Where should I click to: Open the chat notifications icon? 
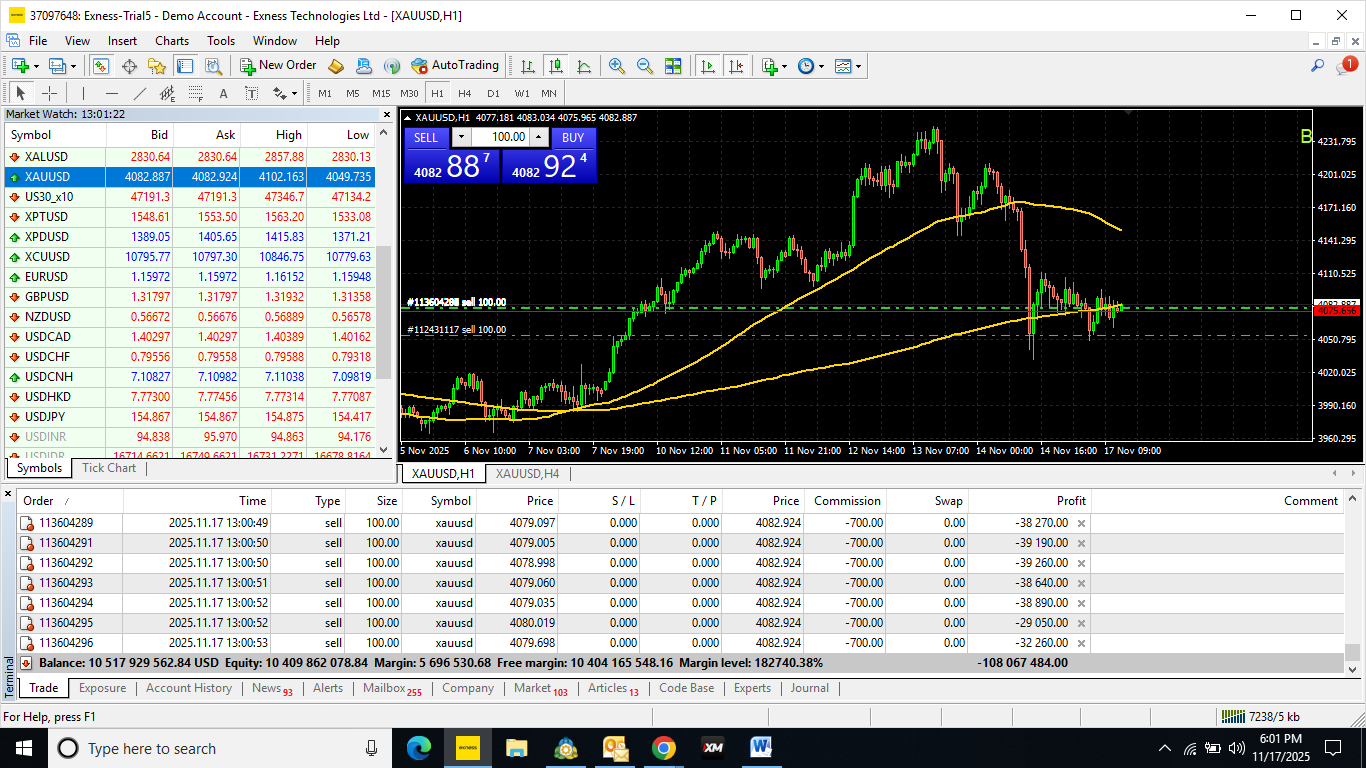(x=1346, y=66)
